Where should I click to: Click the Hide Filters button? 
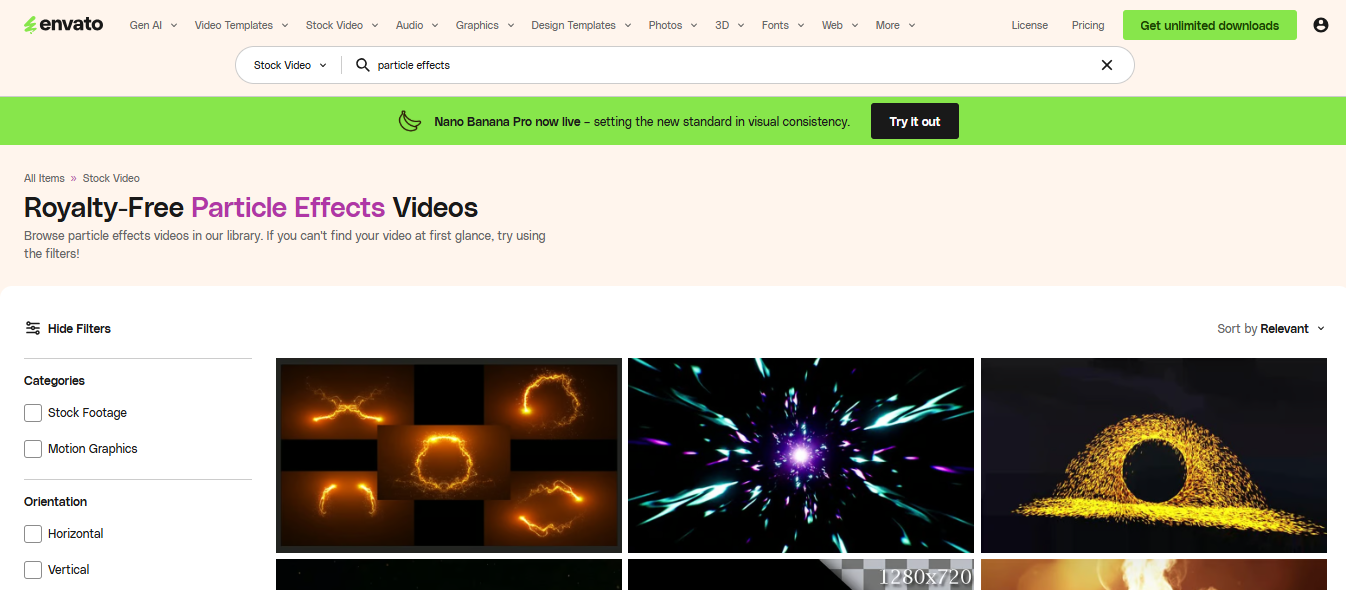pos(68,328)
